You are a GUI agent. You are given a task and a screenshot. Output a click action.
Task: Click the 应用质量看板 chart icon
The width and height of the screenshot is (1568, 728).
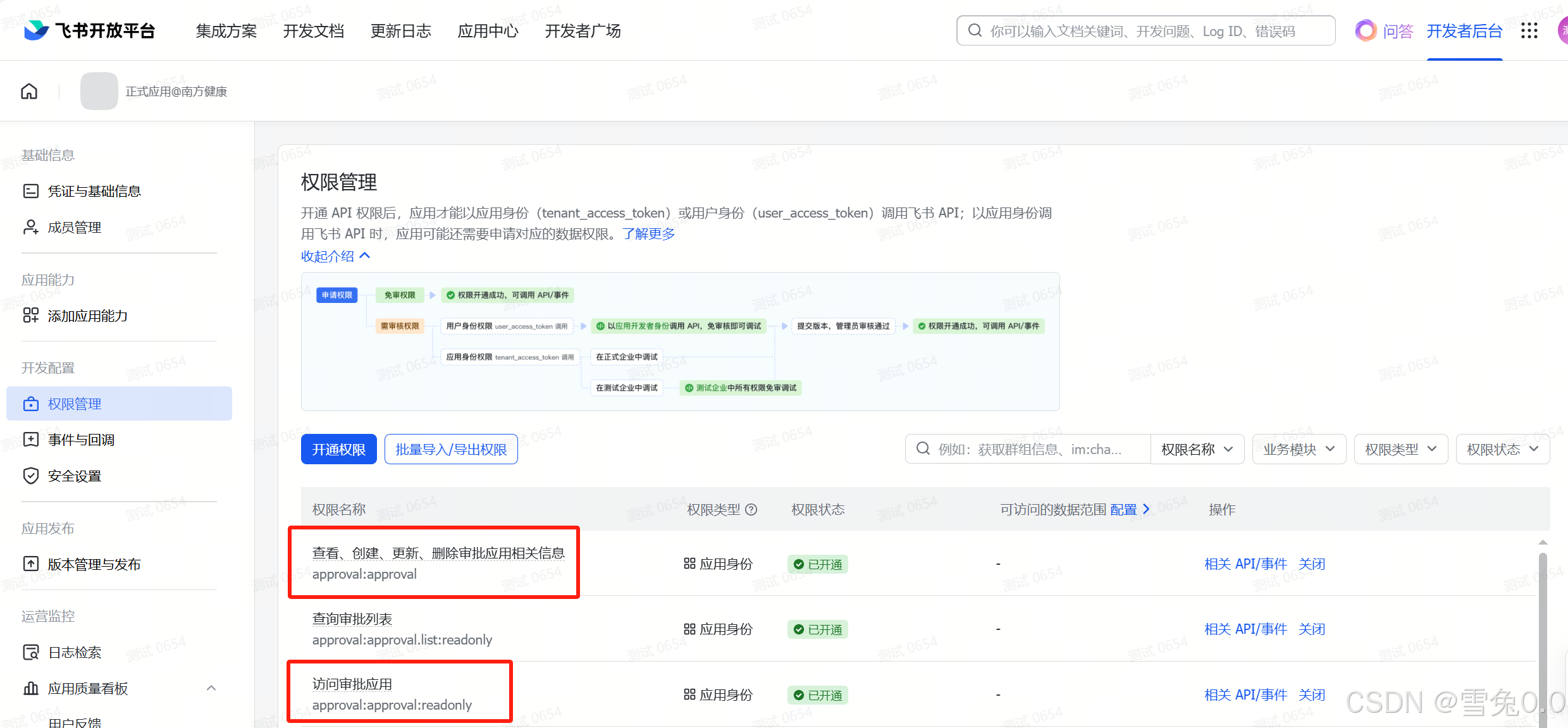(31, 688)
